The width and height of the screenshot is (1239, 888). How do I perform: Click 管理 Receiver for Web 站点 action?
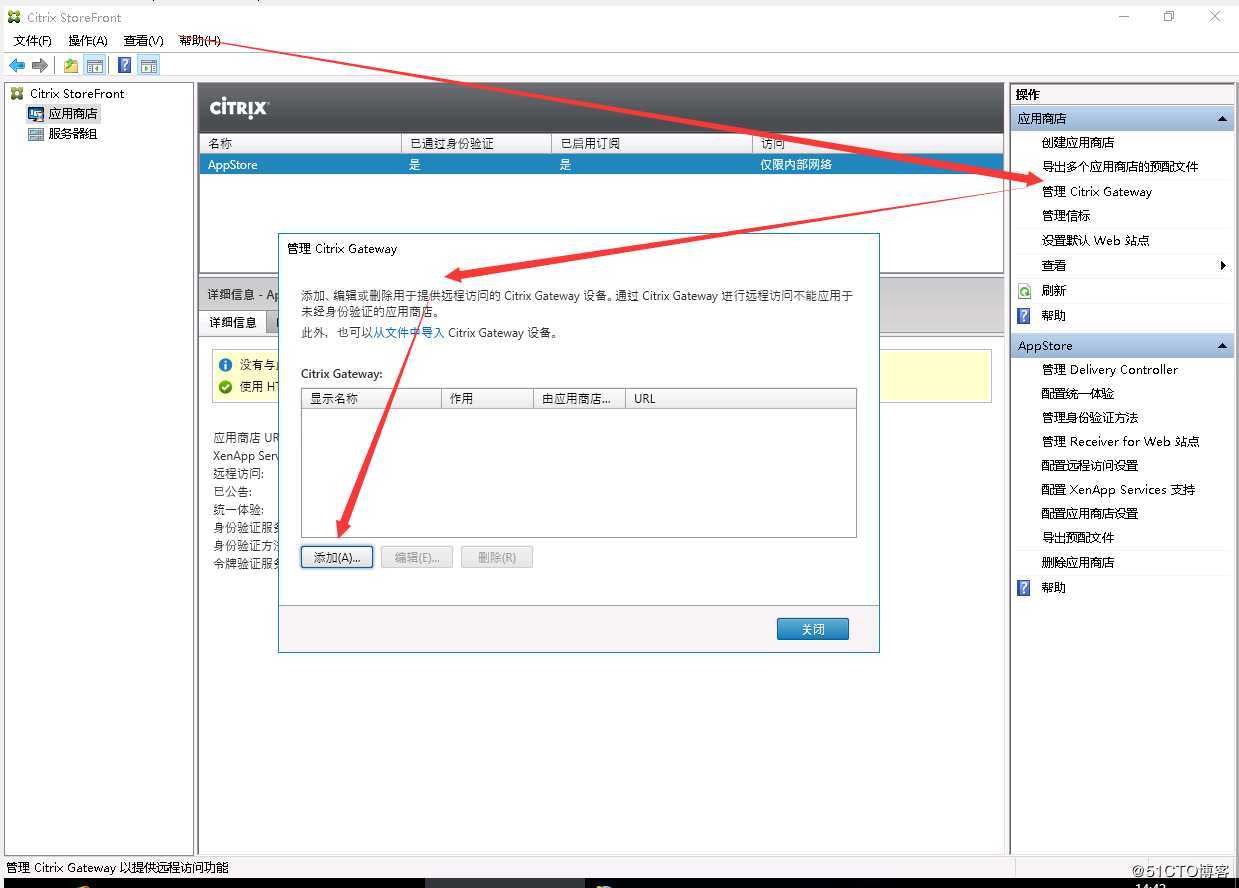tap(1120, 442)
